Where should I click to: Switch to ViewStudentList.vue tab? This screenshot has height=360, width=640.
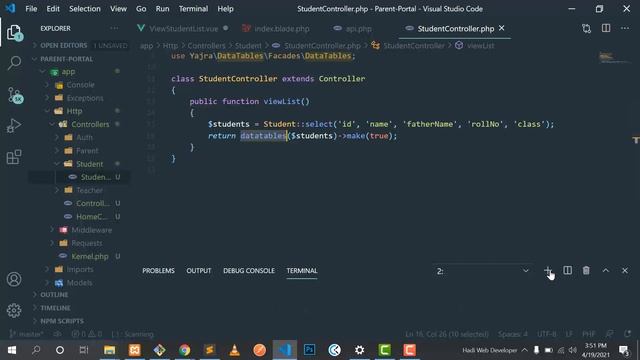pyautogui.click(x=183, y=29)
